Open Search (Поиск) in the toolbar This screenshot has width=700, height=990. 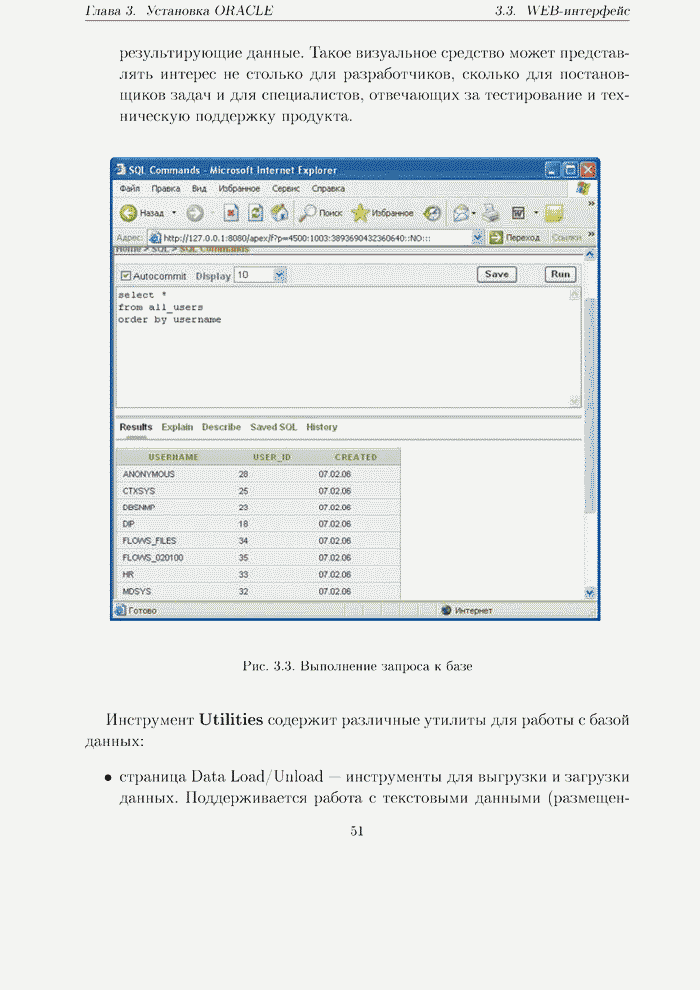(320, 213)
